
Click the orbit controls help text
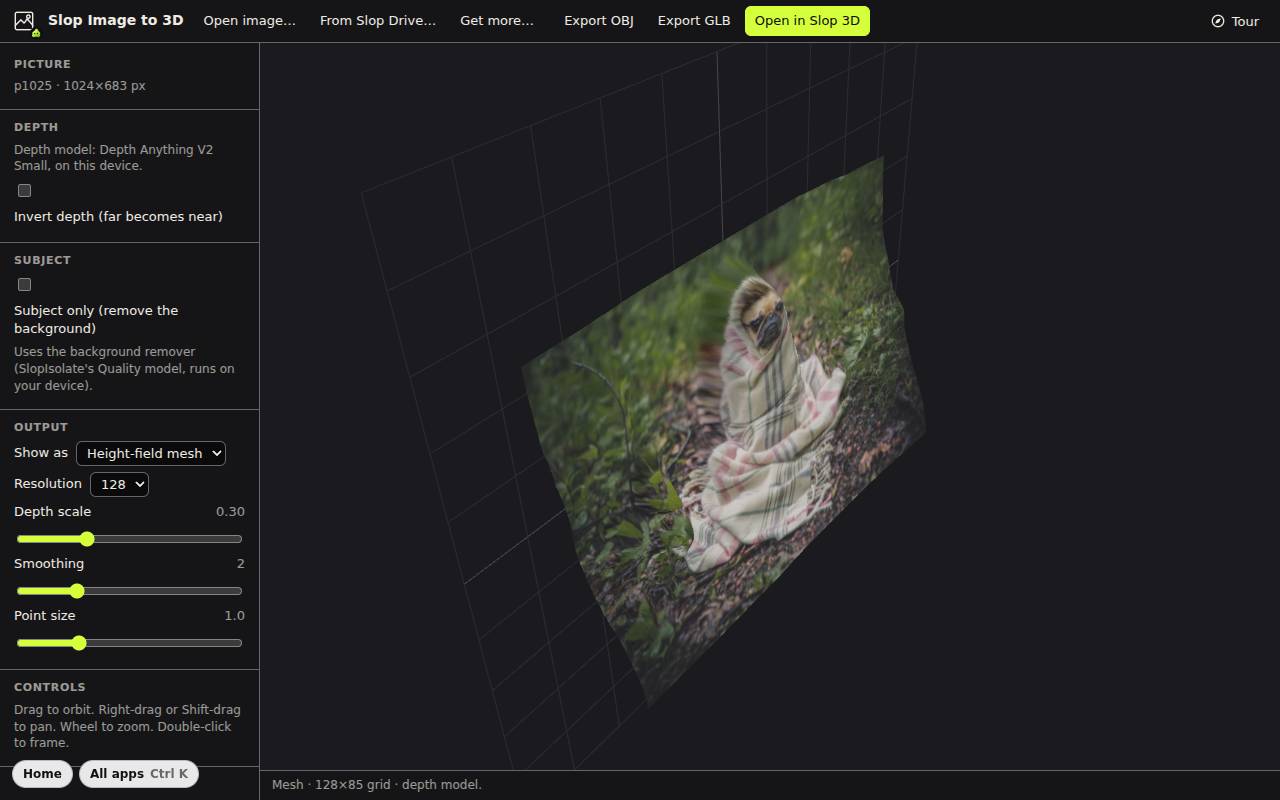(x=127, y=726)
